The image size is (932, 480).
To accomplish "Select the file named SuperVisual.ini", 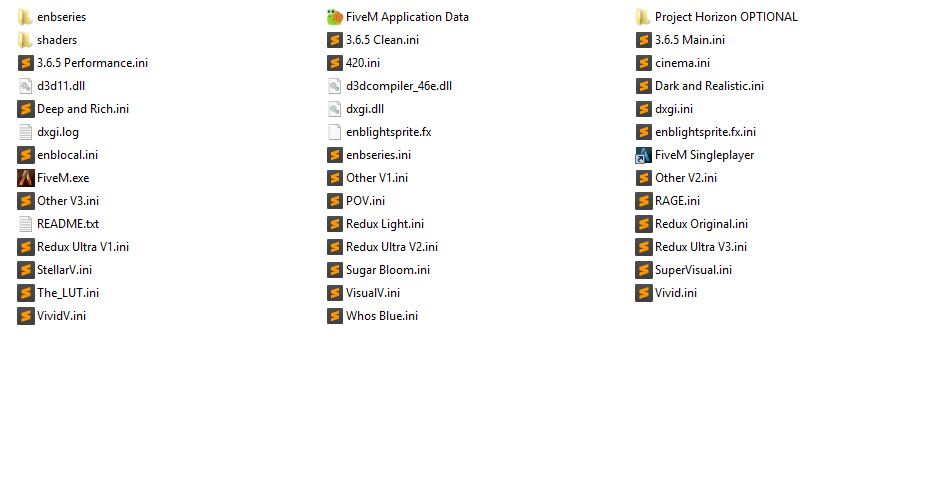I will coord(684,270).
